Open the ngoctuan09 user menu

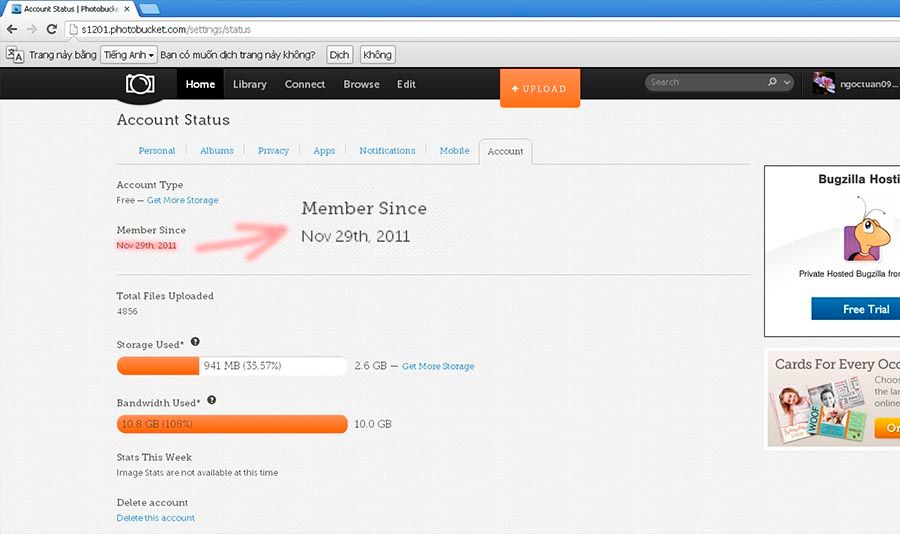tap(868, 84)
